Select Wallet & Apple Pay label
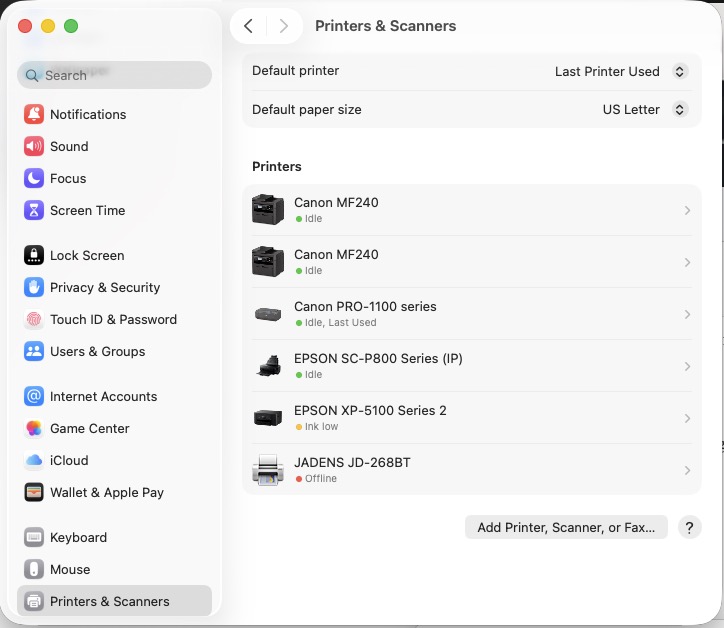 click(107, 492)
